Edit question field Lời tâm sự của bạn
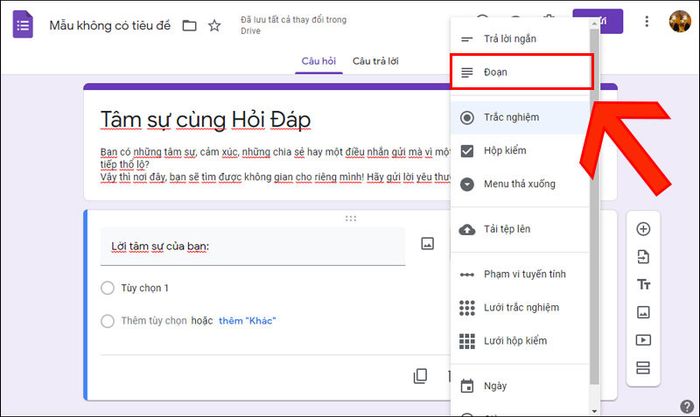Viewport: 700px width, 417px height. pyautogui.click(x=253, y=246)
